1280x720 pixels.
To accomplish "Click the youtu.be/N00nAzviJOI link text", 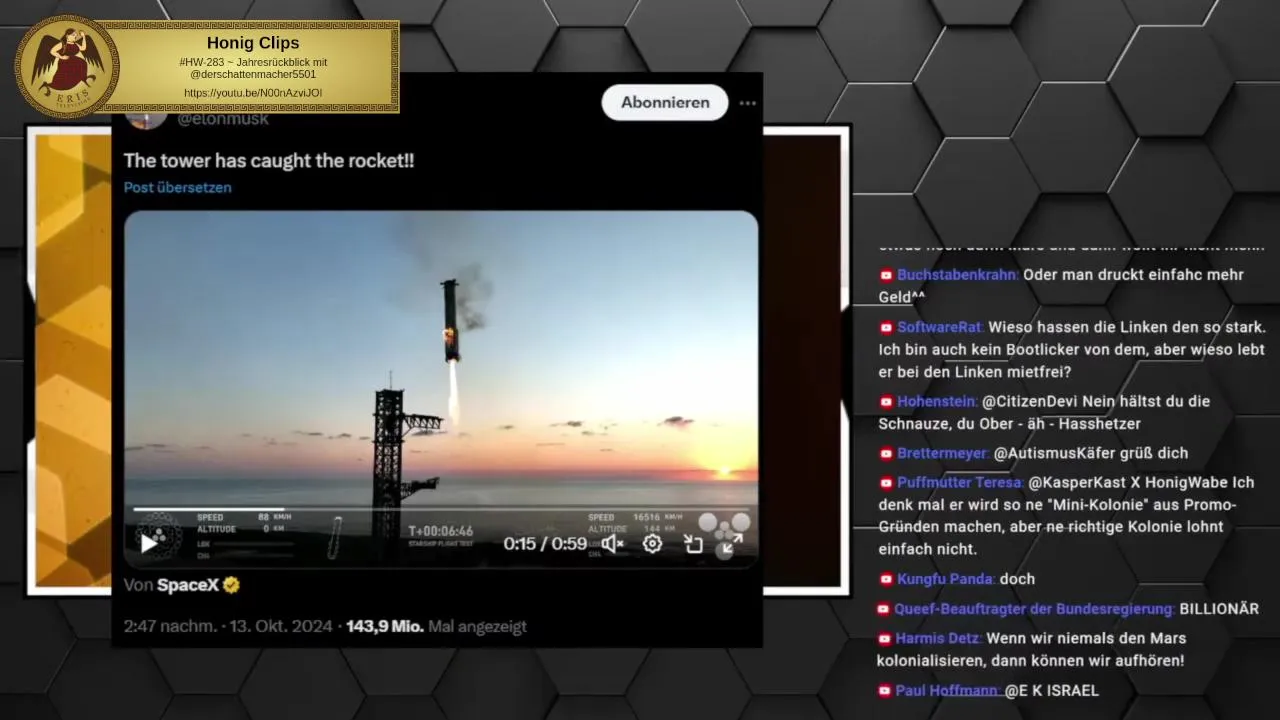I will click(x=253, y=93).
